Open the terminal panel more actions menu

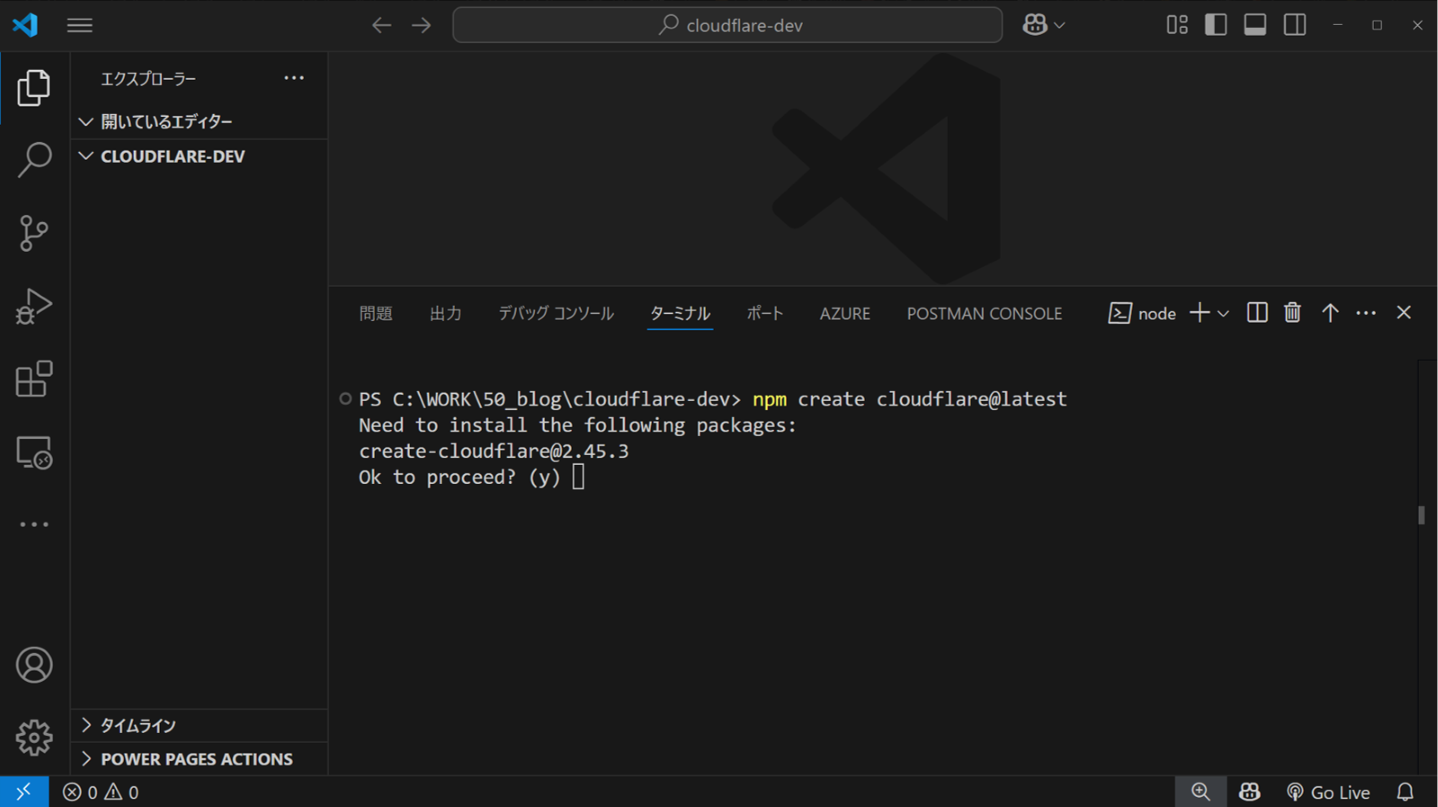1366,313
